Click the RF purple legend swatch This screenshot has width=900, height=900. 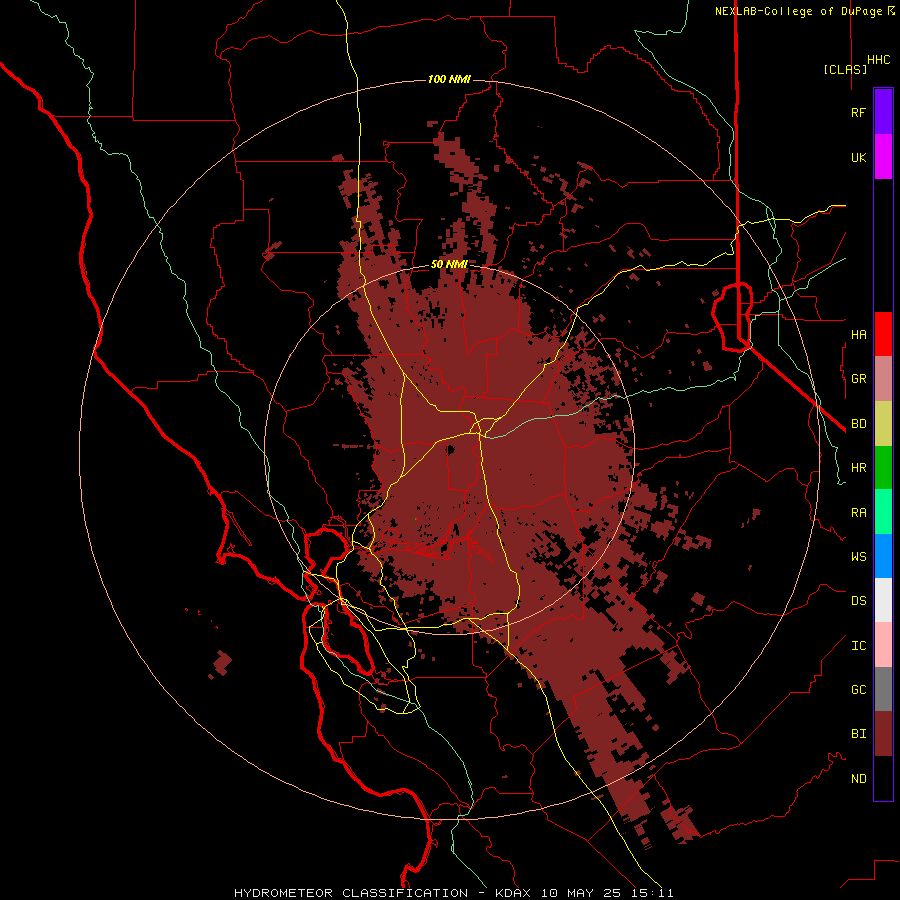coord(883,112)
